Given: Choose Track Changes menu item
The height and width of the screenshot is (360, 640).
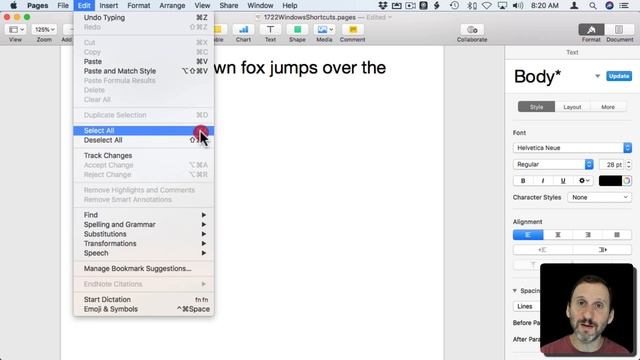Looking at the screenshot, I should (x=144, y=156).
